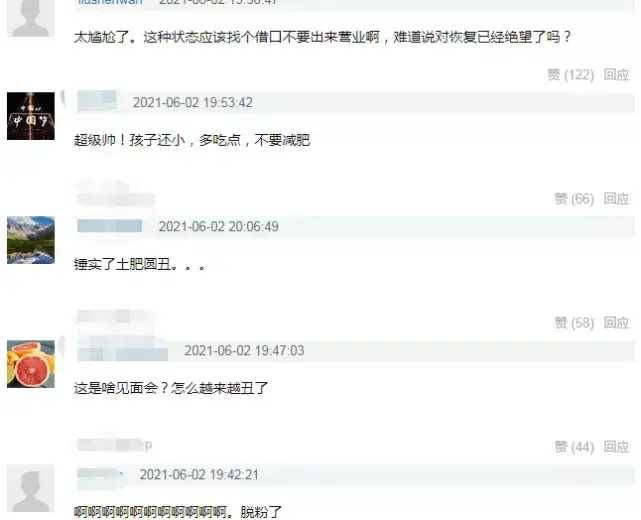Open the mountain landscape avatar
Image resolution: width=641 pixels, height=520 pixels.
click(x=31, y=240)
